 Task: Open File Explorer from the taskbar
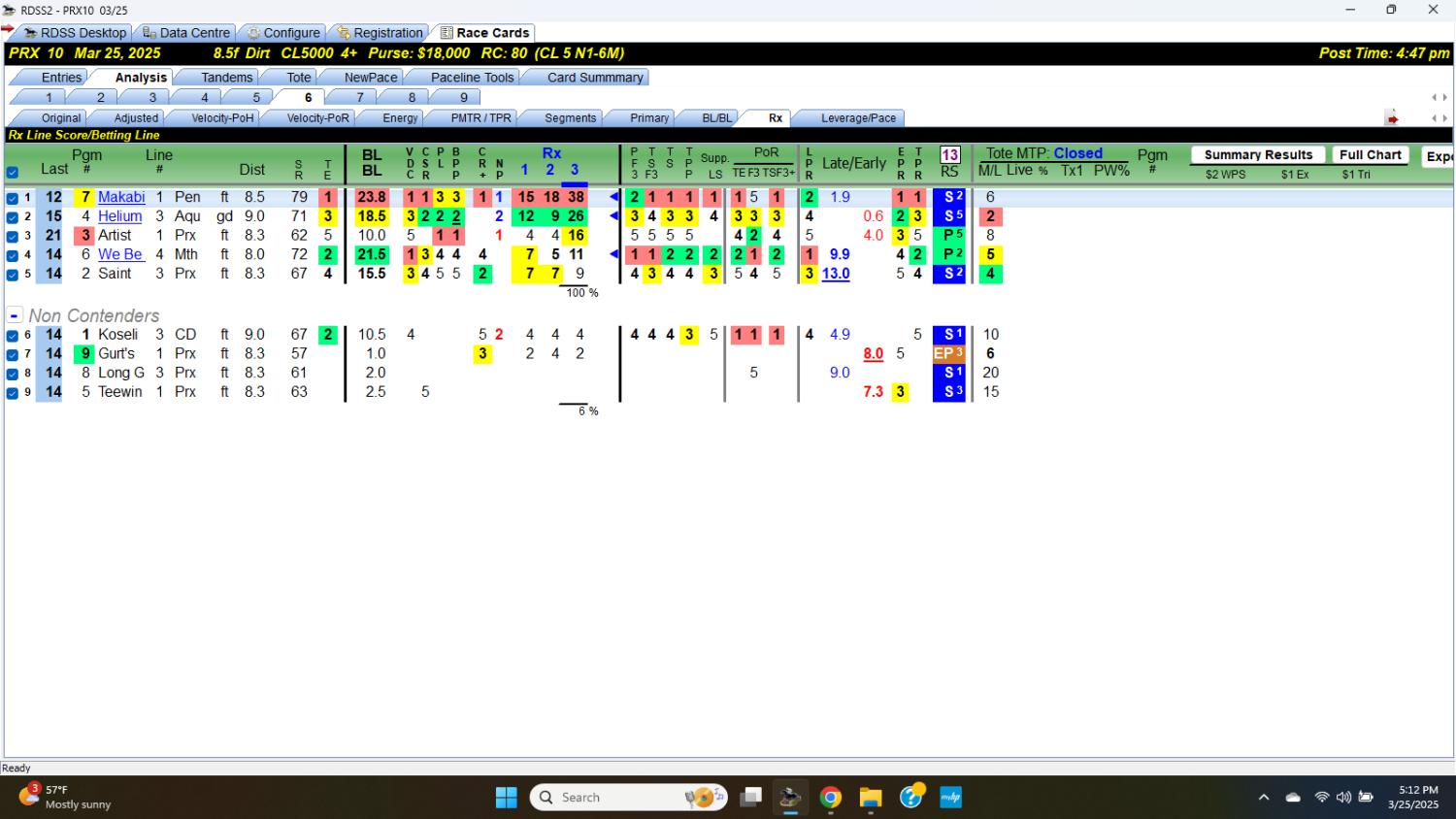pyautogui.click(x=871, y=798)
